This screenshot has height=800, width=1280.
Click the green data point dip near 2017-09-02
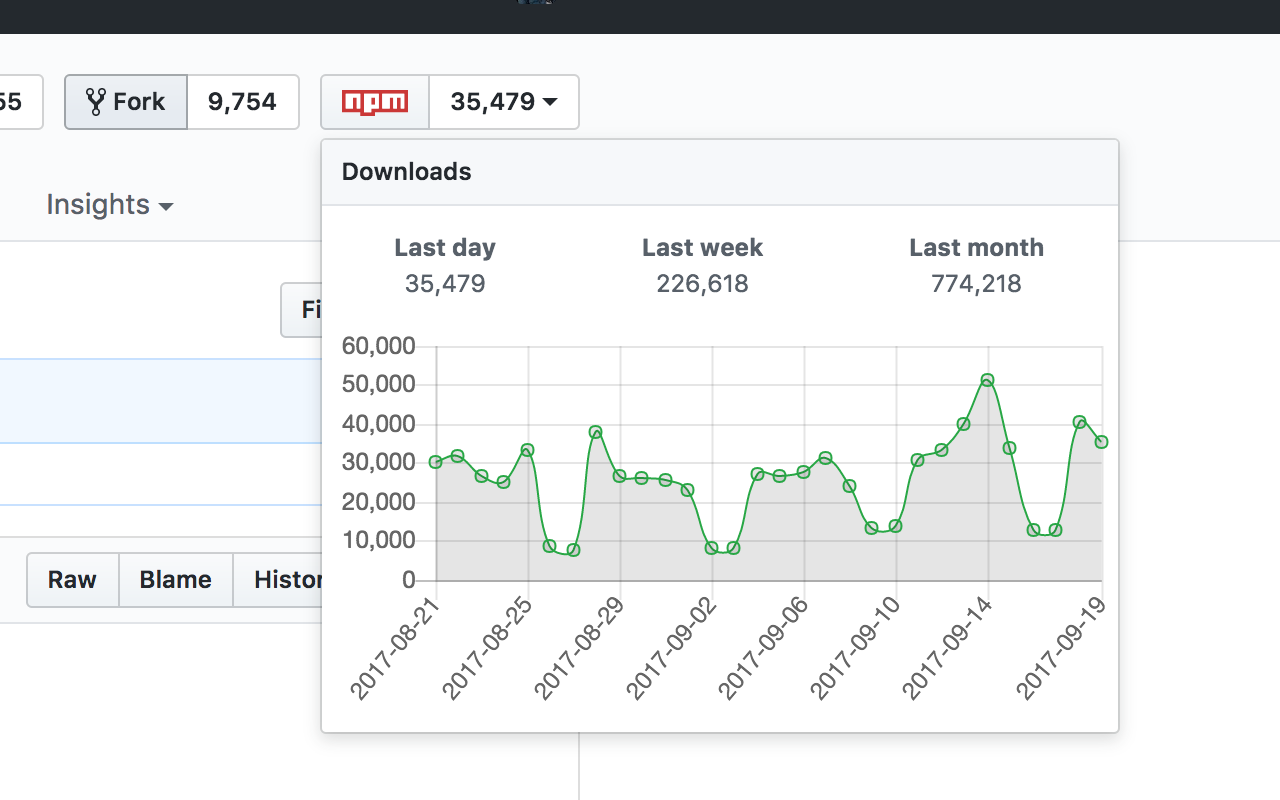click(x=712, y=547)
